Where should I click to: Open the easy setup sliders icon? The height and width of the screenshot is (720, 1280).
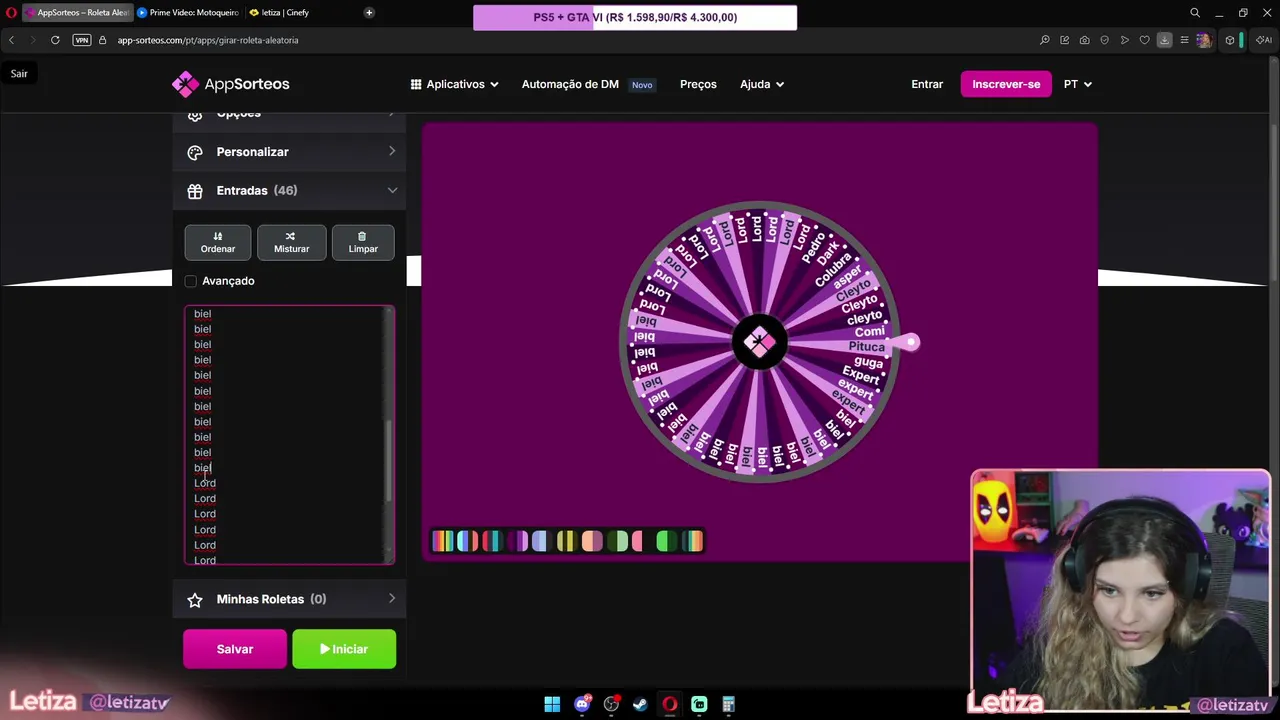click(1184, 40)
